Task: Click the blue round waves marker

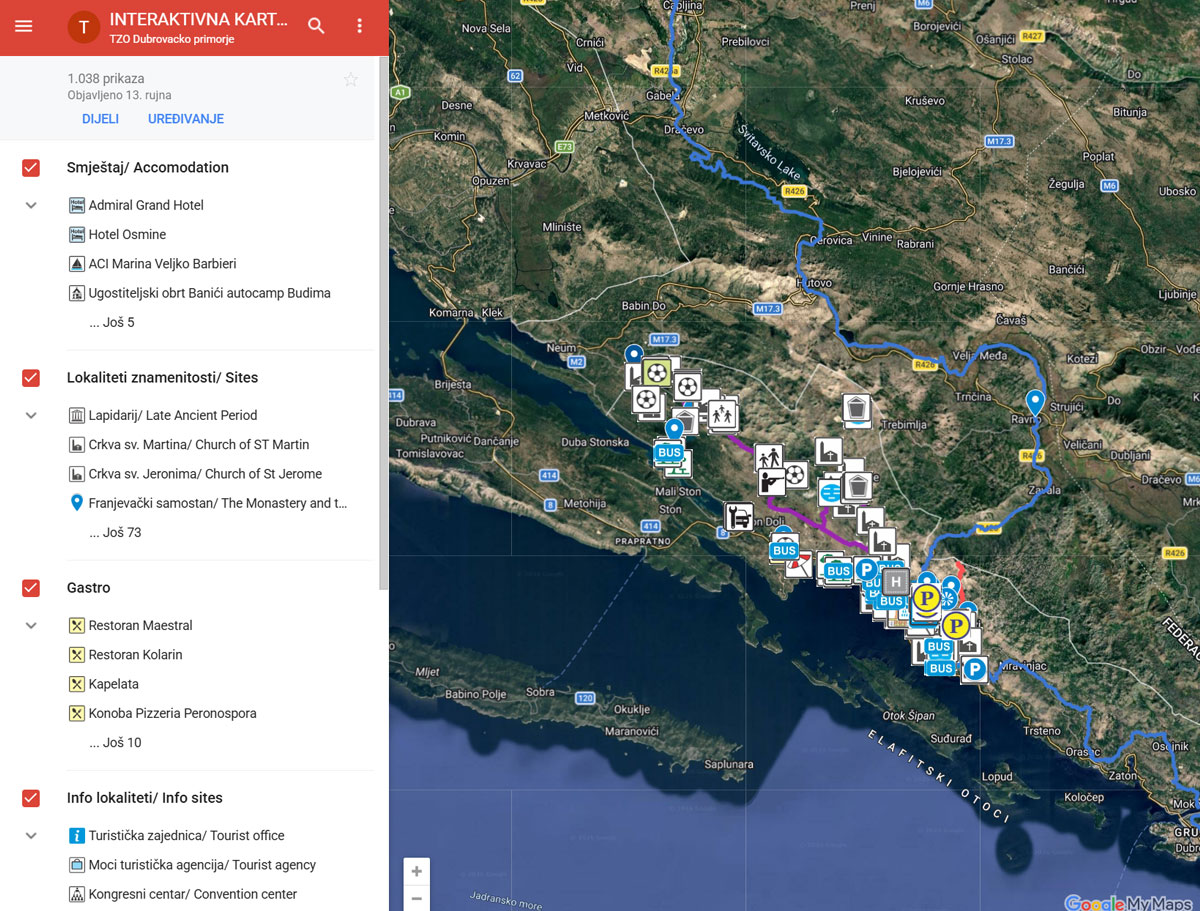Action: 830,493
